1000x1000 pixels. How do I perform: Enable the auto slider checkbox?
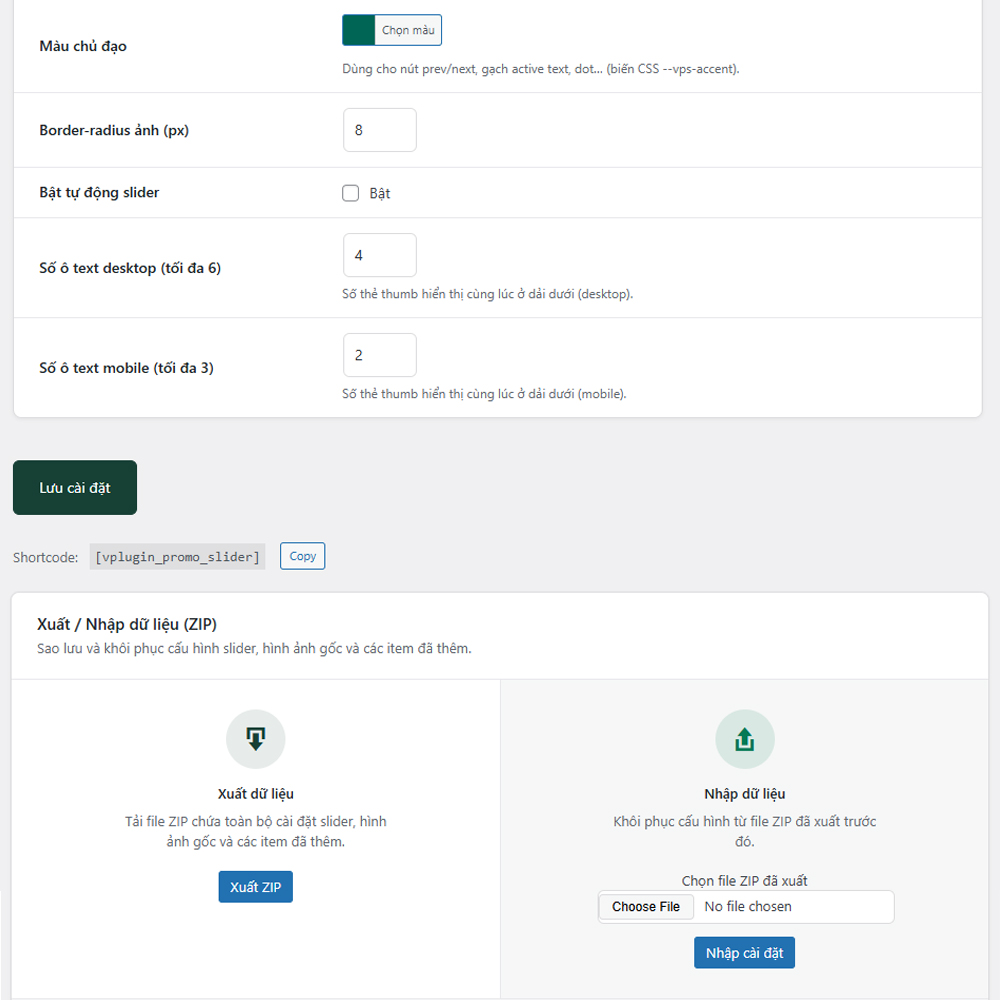coord(351,193)
